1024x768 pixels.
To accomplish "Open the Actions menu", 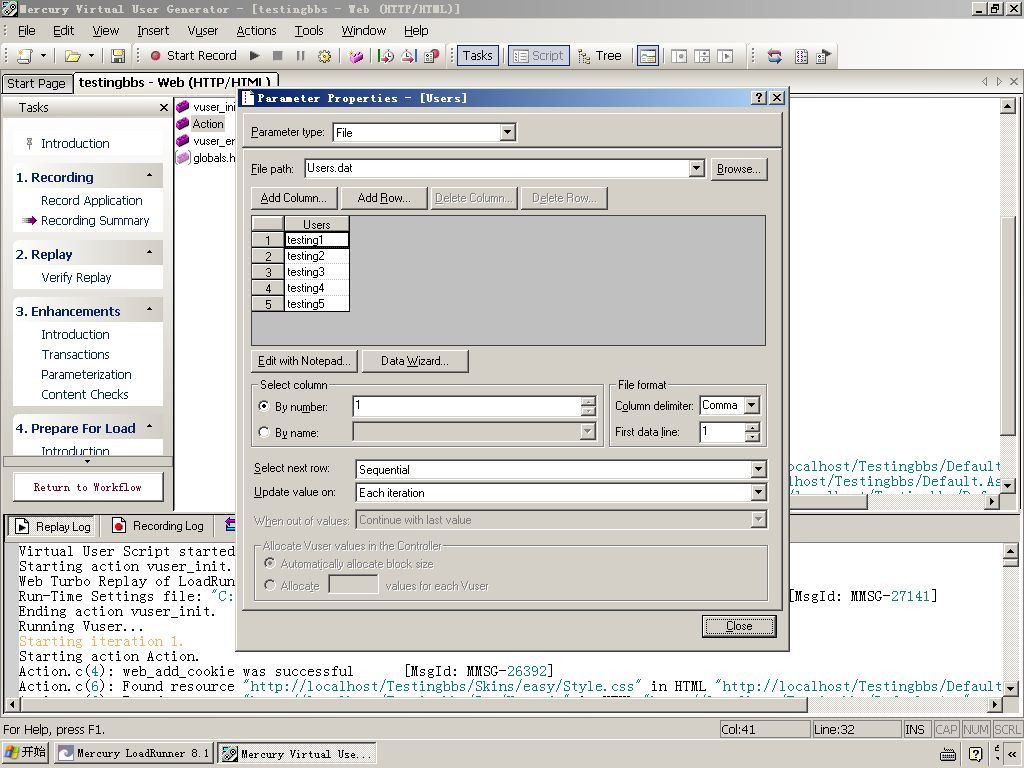I will point(256,31).
